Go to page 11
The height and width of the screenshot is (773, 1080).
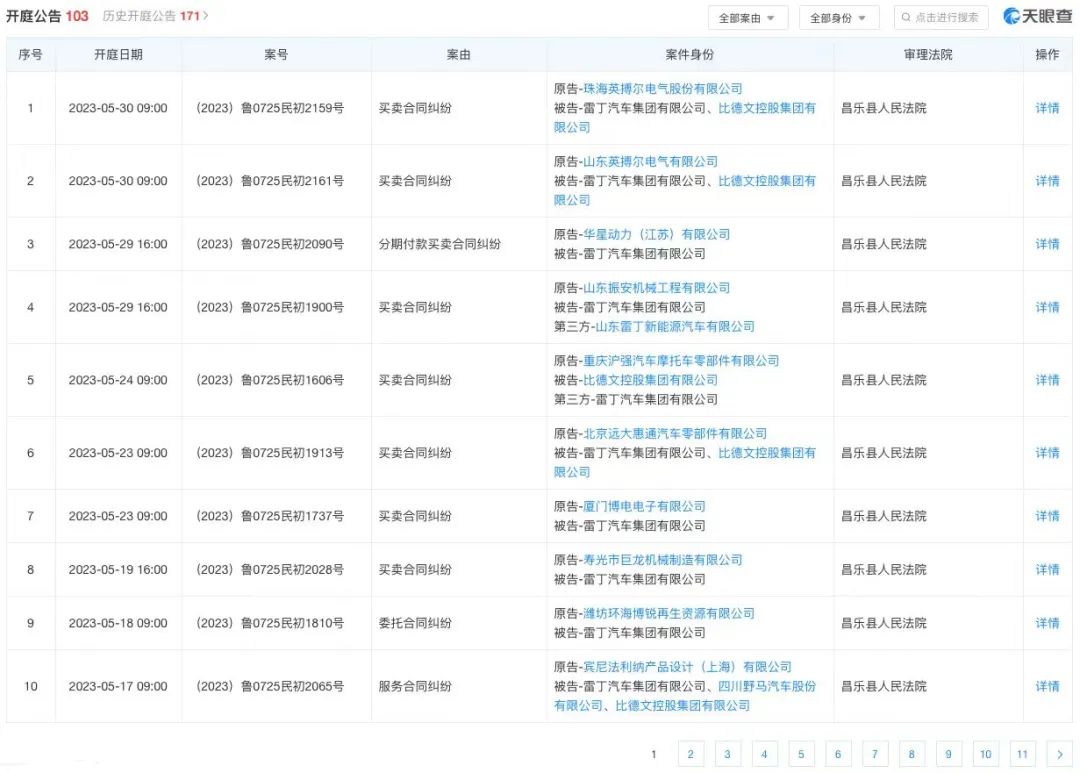coord(1022,754)
